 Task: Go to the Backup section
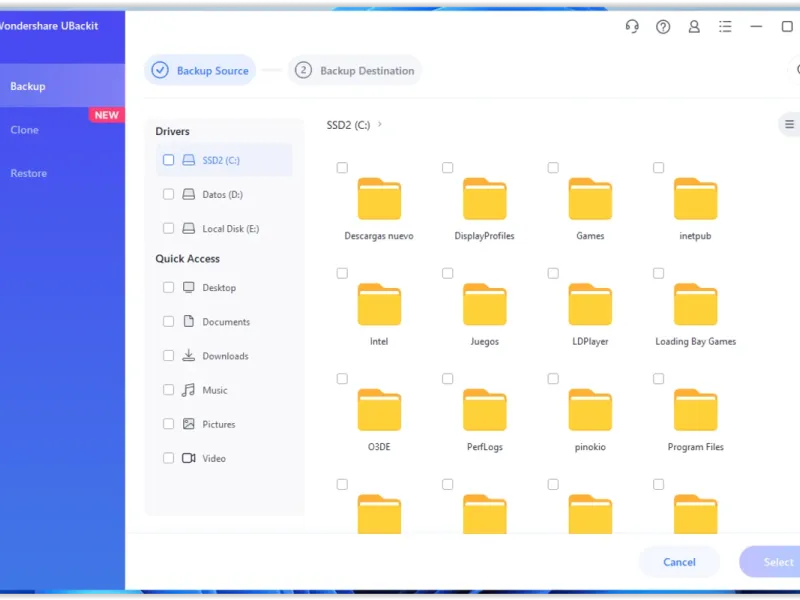click(x=62, y=86)
